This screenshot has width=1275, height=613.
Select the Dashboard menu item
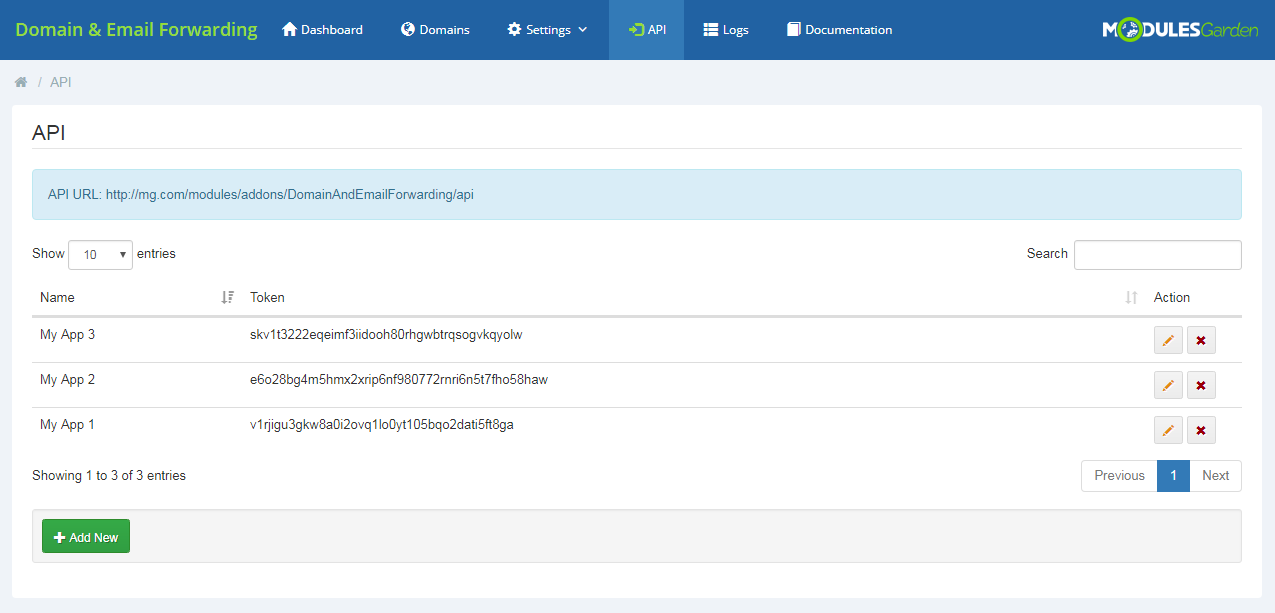[322, 29]
